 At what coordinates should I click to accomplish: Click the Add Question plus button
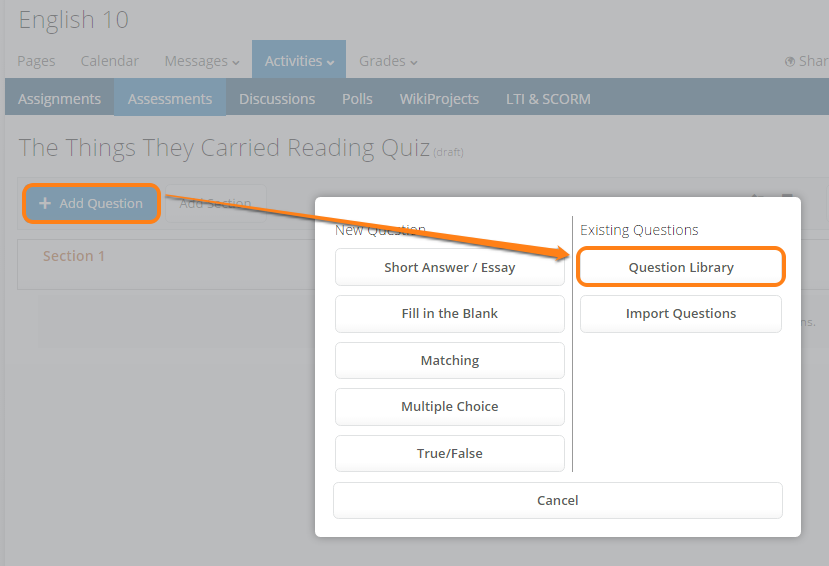click(x=91, y=203)
